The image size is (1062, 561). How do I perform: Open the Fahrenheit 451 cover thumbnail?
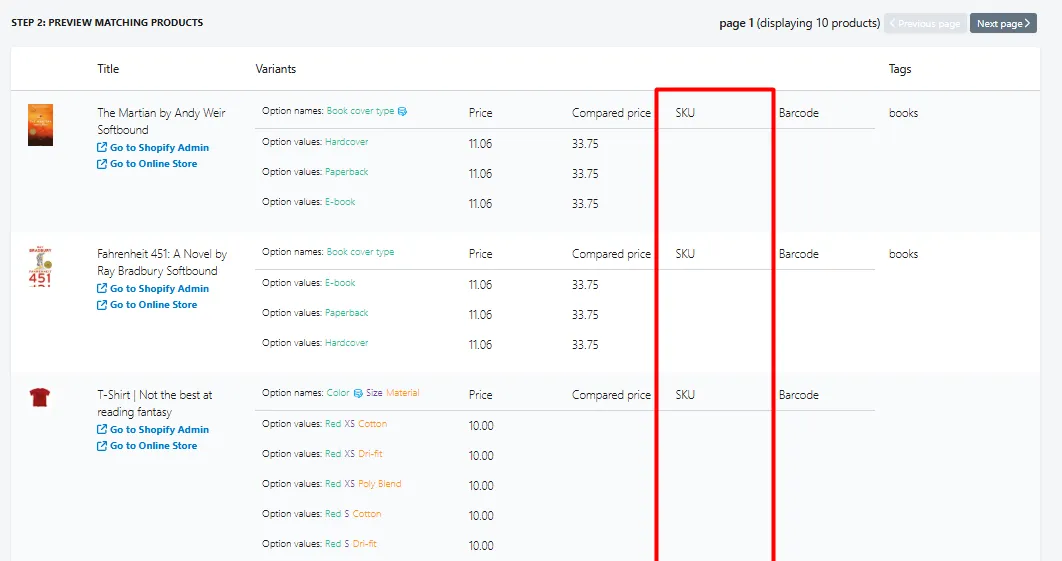pyautogui.click(x=40, y=266)
